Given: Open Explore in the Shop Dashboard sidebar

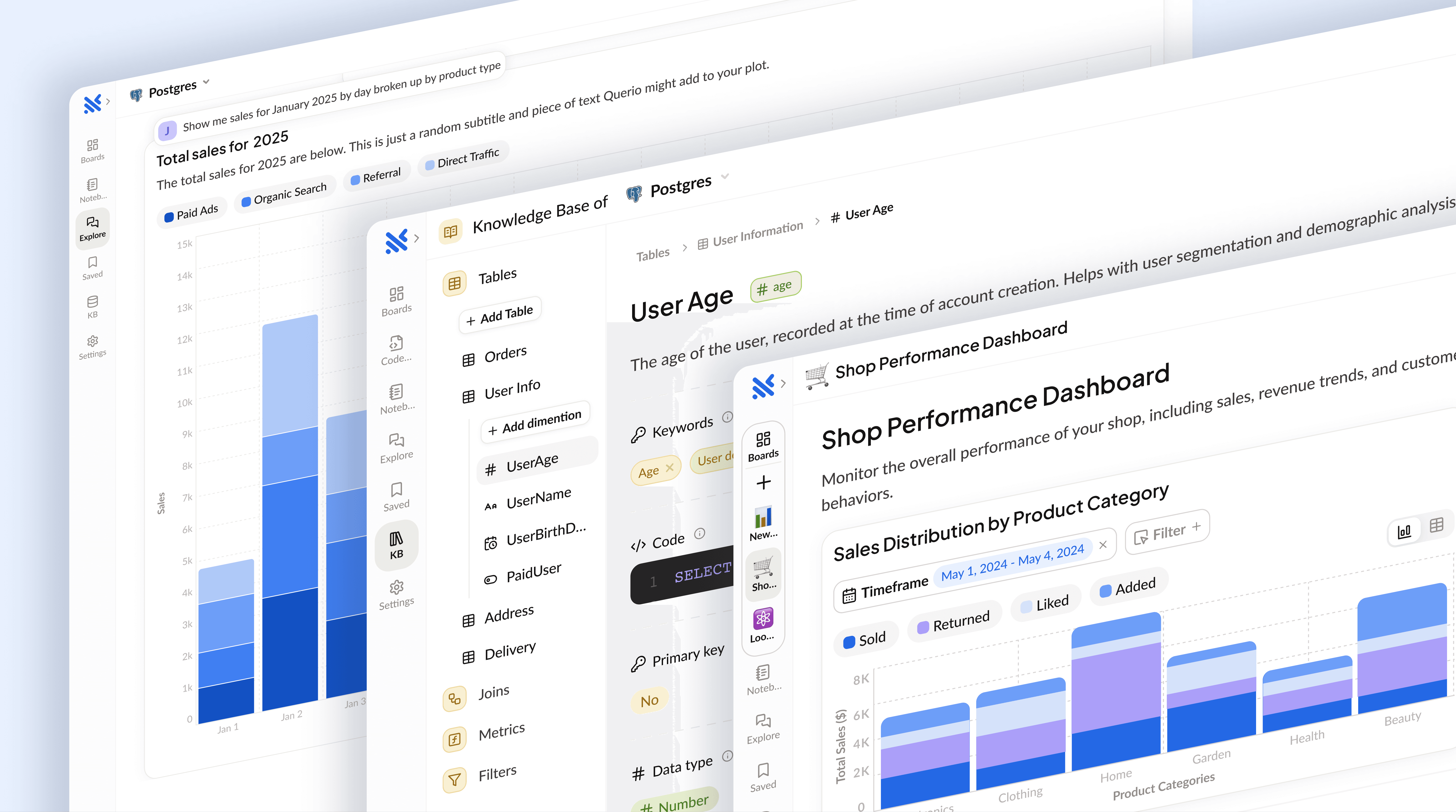Looking at the screenshot, I should pyautogui.click(x=764, y=728).
